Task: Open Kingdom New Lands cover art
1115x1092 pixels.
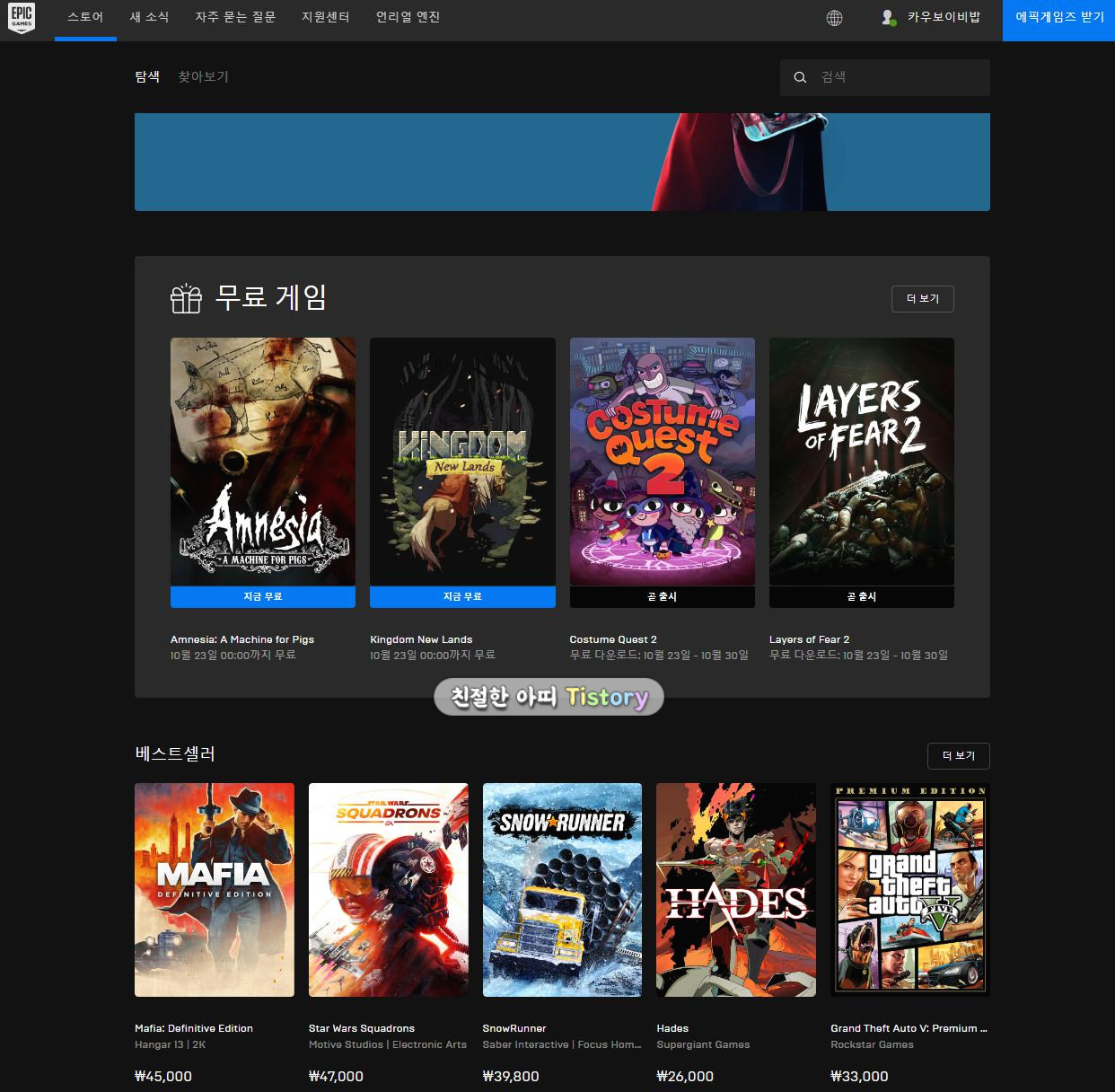Action: [462, 462]
